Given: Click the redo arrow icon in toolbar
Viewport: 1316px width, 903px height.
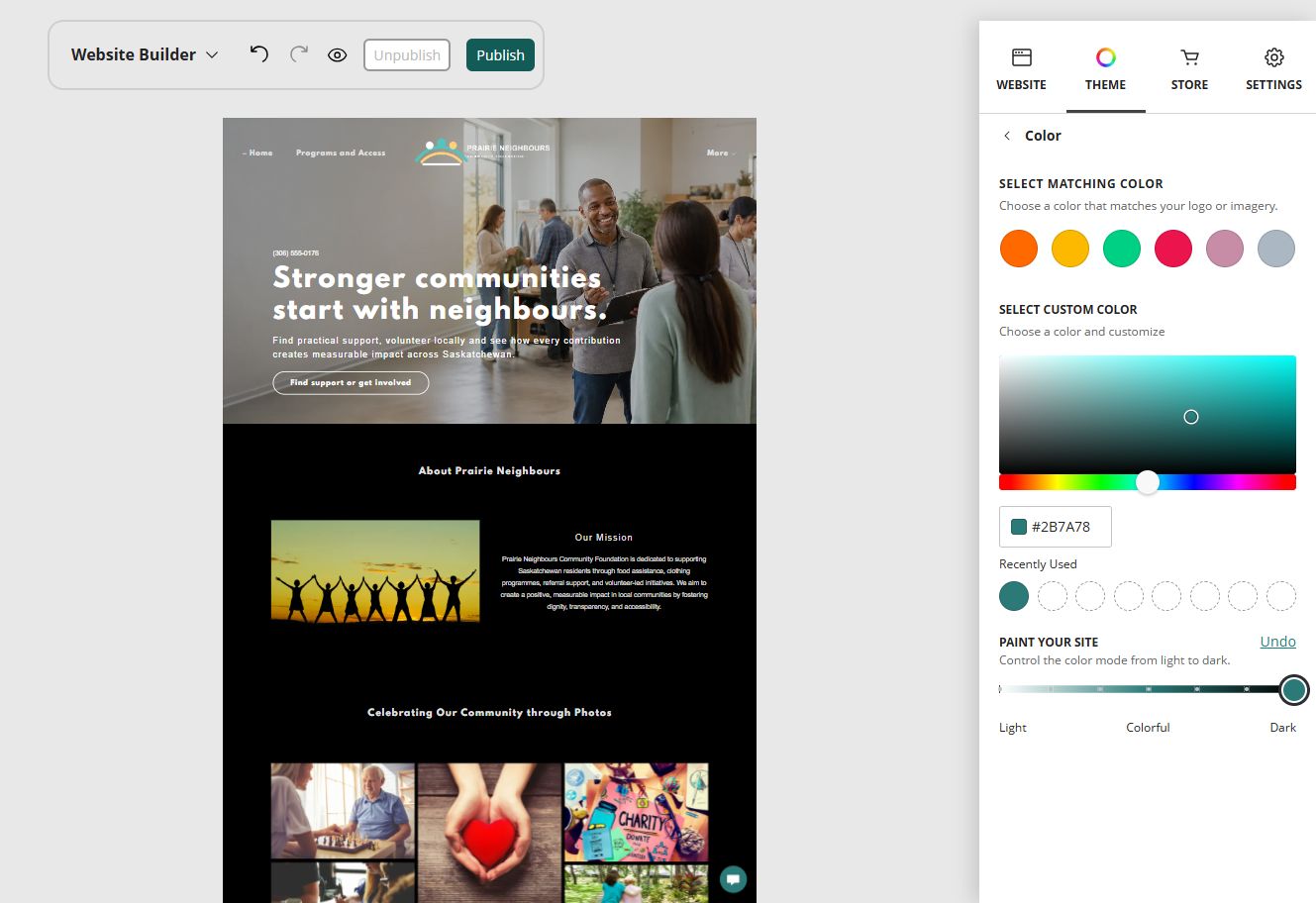Looking at the screenshot, I should (299, 54).
